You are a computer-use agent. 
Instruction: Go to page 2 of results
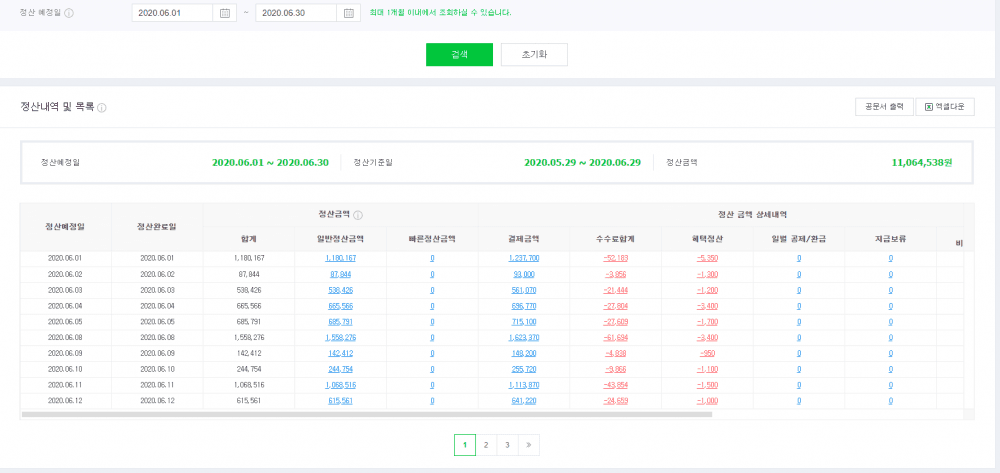point(486,445)
